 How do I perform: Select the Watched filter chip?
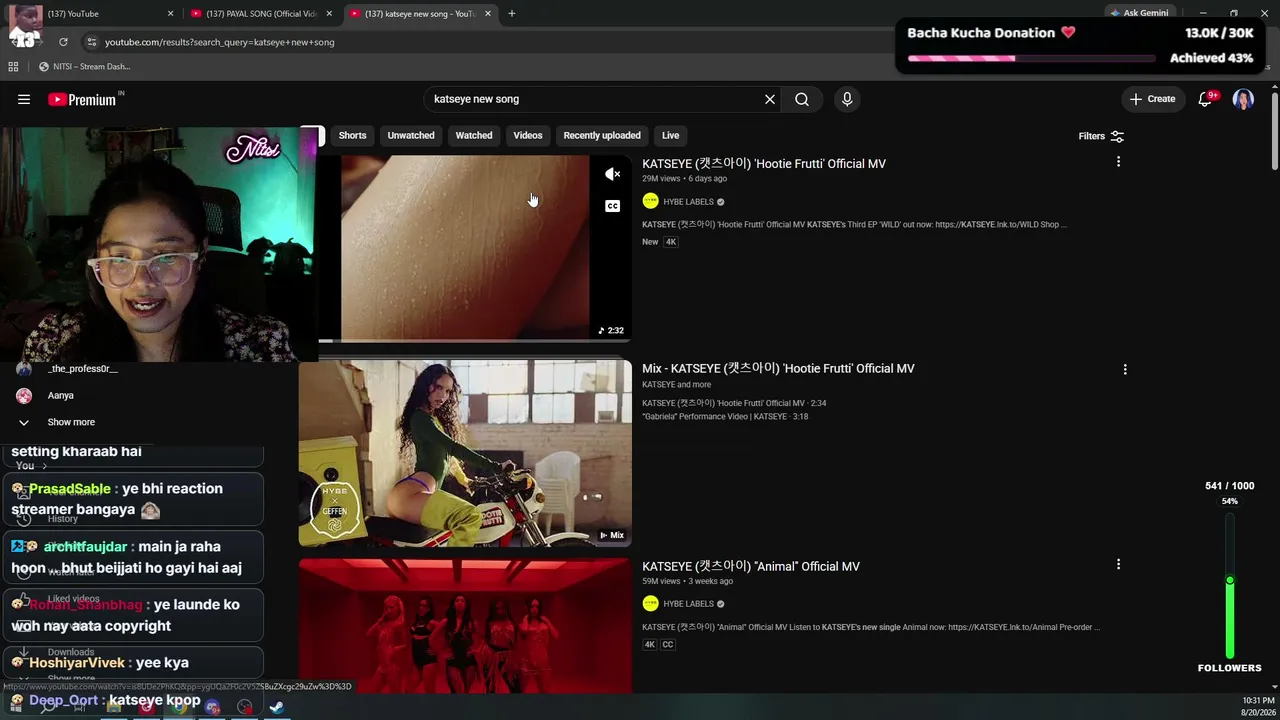coord(474,136)
